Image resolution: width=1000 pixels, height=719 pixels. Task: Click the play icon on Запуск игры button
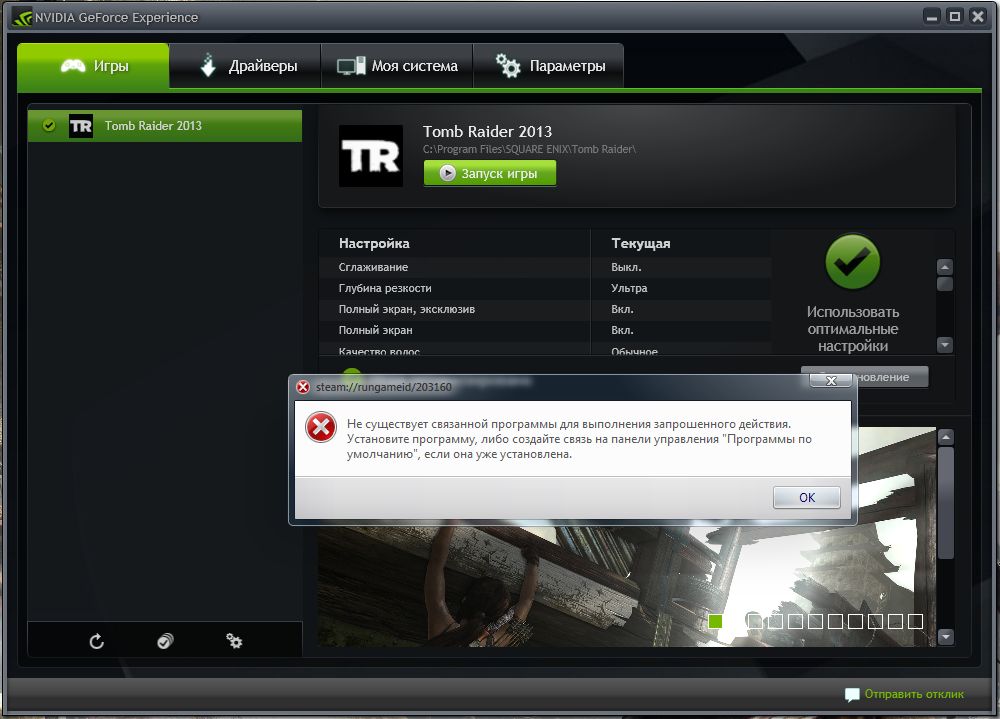coord(448,173)
